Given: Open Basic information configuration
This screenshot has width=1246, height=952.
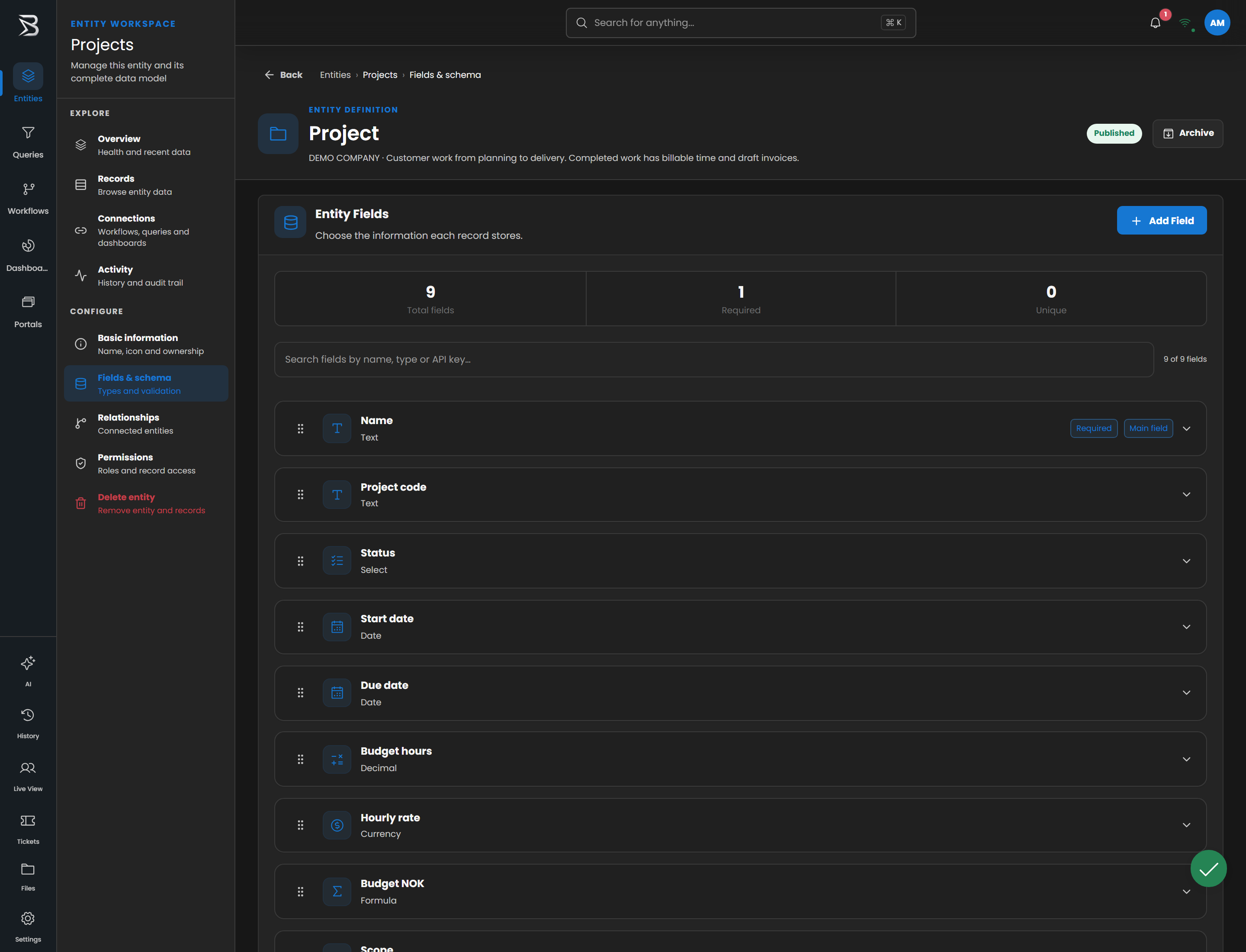Looking at the screenshot, I should (146, 344).
